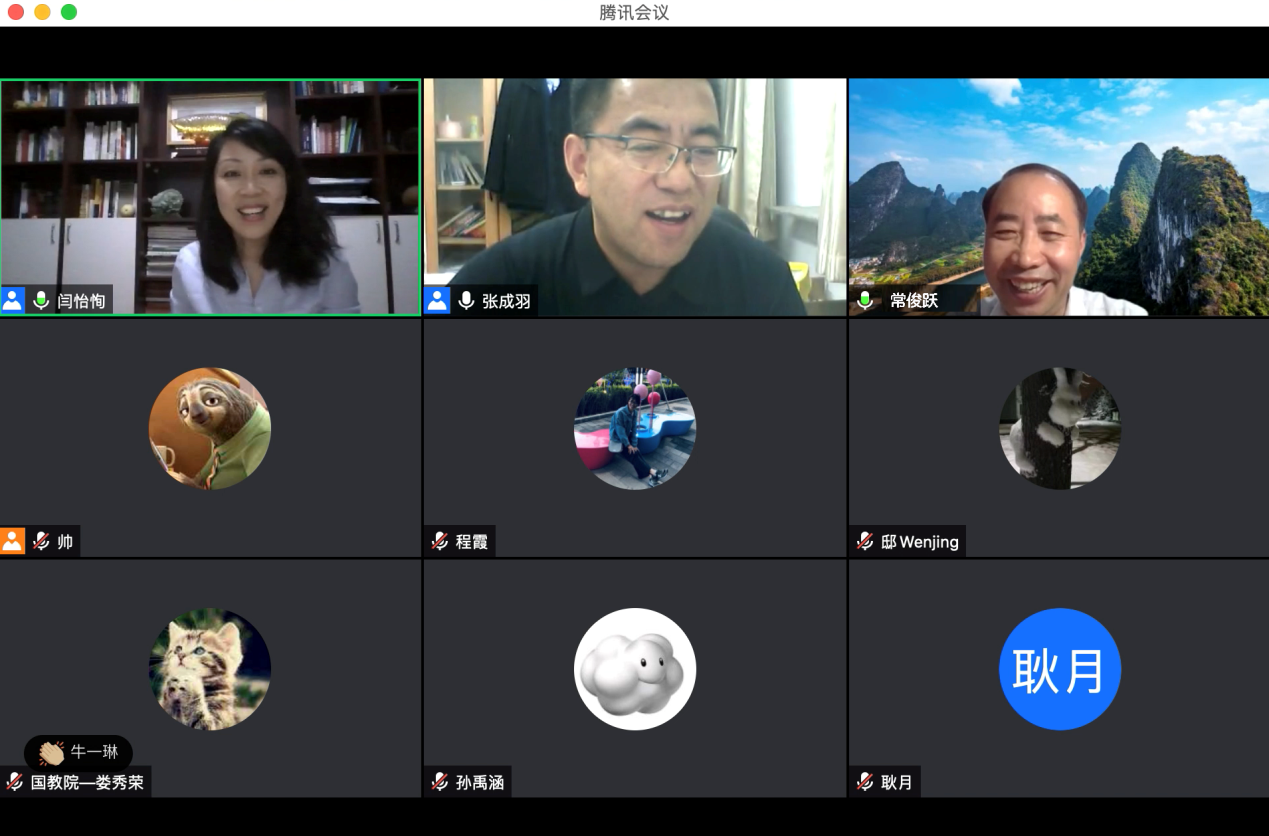The height and width of the screenshot is (836, 1269).
Task: Select the blue 耿月 text avatar
Action: pyautogui.click(x=1060, y=669)
